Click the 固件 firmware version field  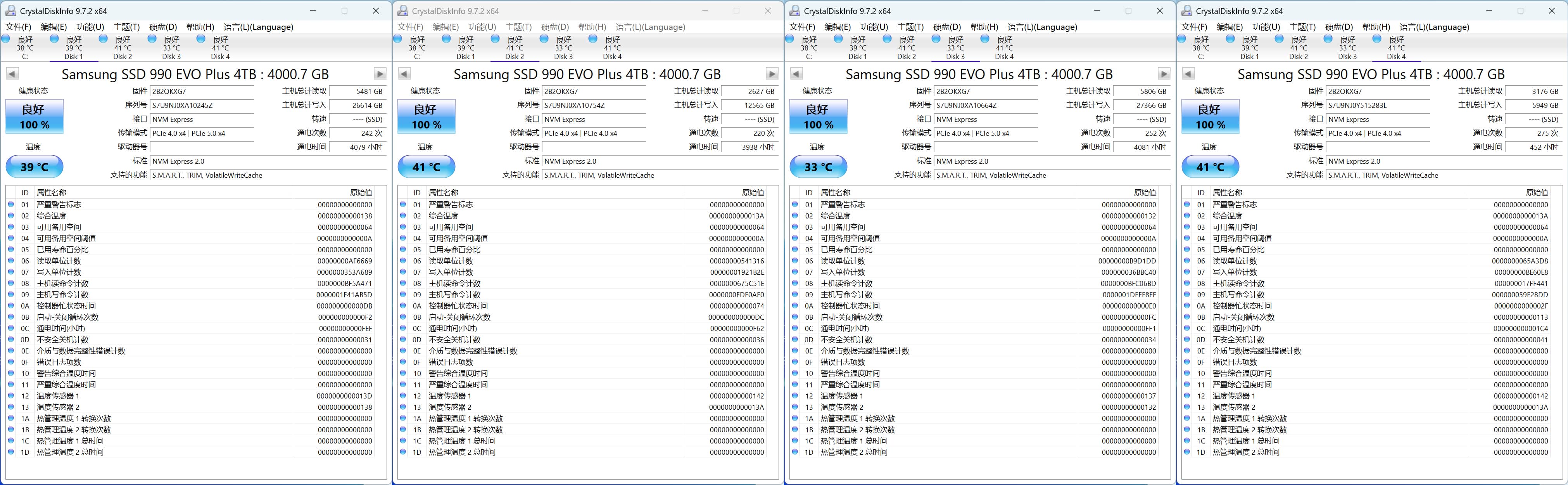pyautogui.click(x=202, y=91)
